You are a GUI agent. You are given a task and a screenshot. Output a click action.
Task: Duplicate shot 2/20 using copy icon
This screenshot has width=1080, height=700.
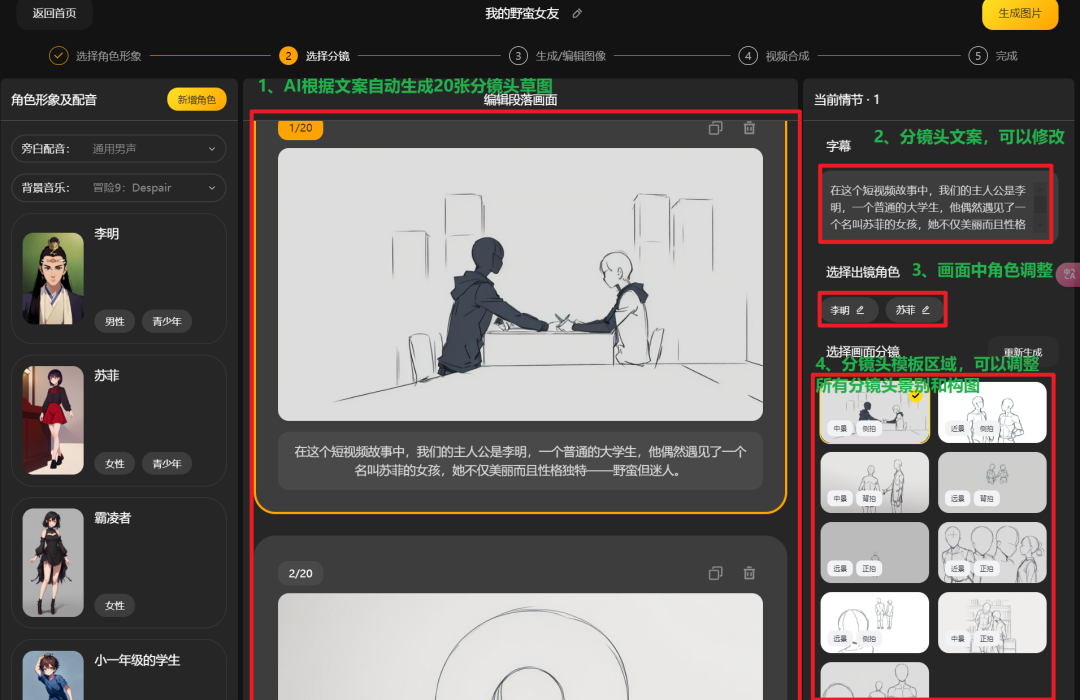pyautogui.click(x=715, y=572)
